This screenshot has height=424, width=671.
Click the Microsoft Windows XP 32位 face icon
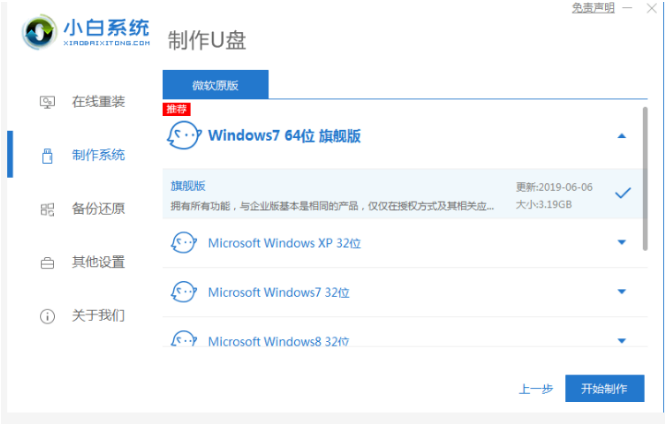(183, 242)
